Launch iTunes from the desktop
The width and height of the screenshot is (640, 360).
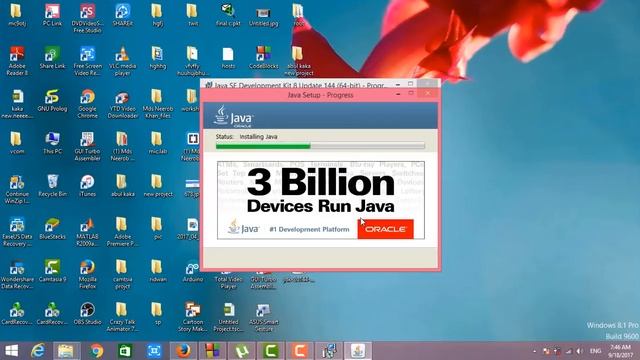click(x=87, y=186)
